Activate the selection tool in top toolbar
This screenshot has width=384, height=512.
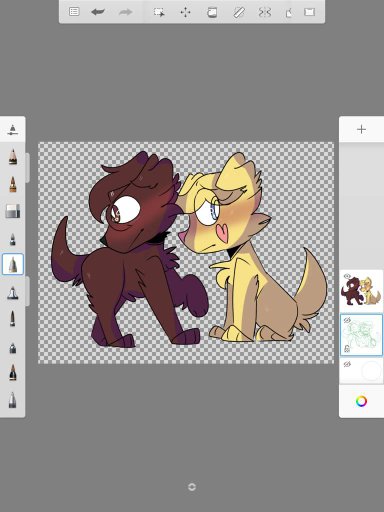159,12
